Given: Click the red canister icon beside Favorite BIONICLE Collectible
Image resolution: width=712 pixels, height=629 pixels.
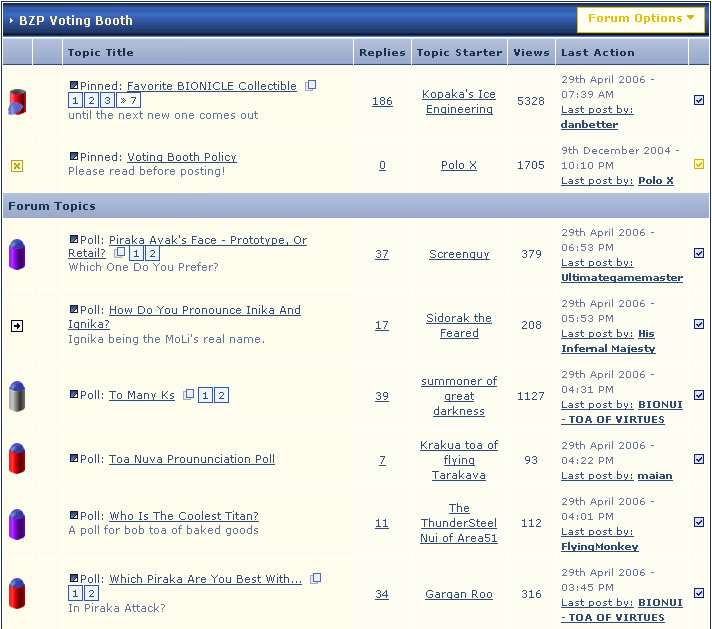Looking at the screenshot, I should 17,102.
